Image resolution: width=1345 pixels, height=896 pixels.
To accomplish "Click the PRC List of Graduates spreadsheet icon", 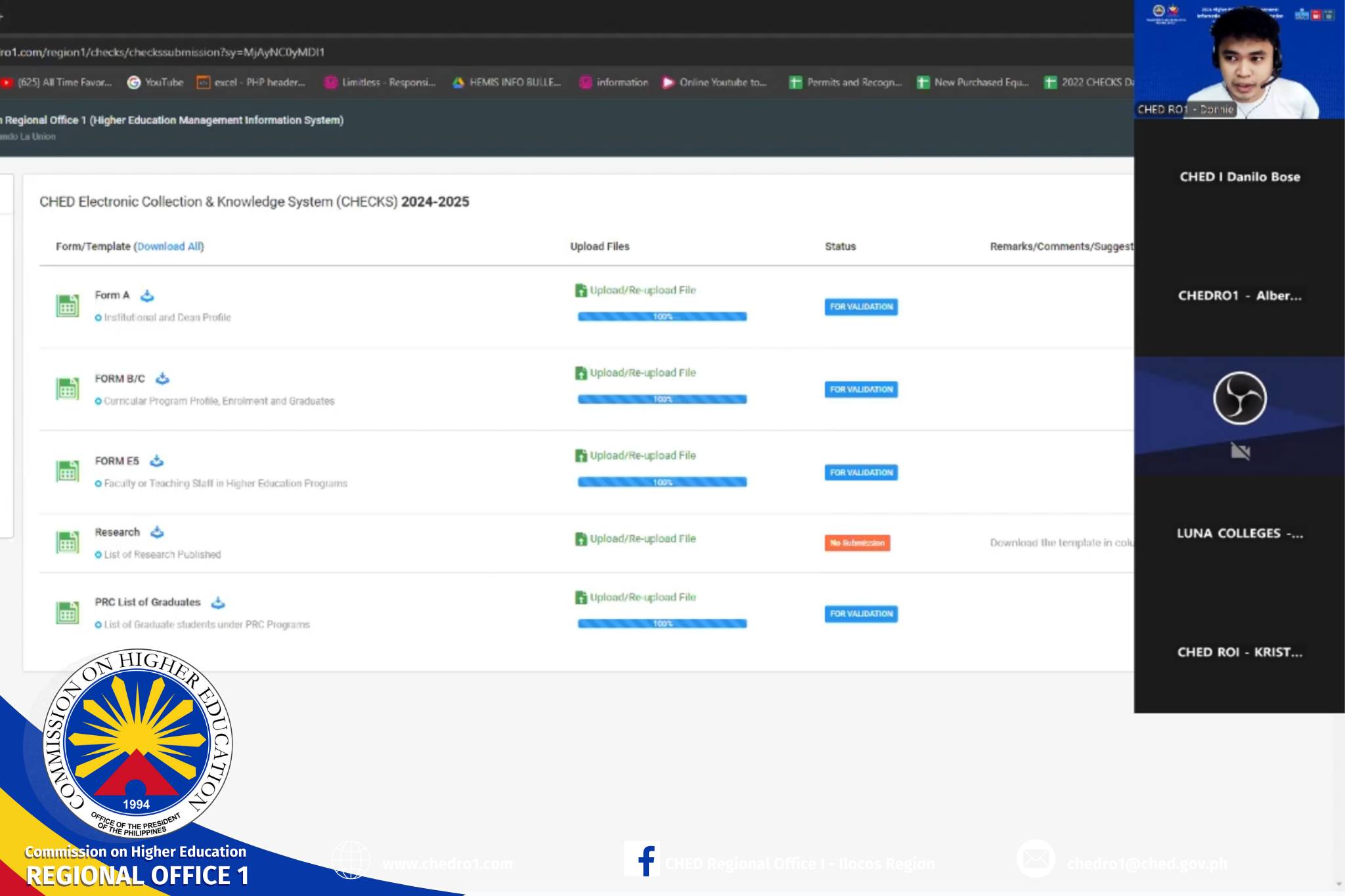I will pos(67,613).
